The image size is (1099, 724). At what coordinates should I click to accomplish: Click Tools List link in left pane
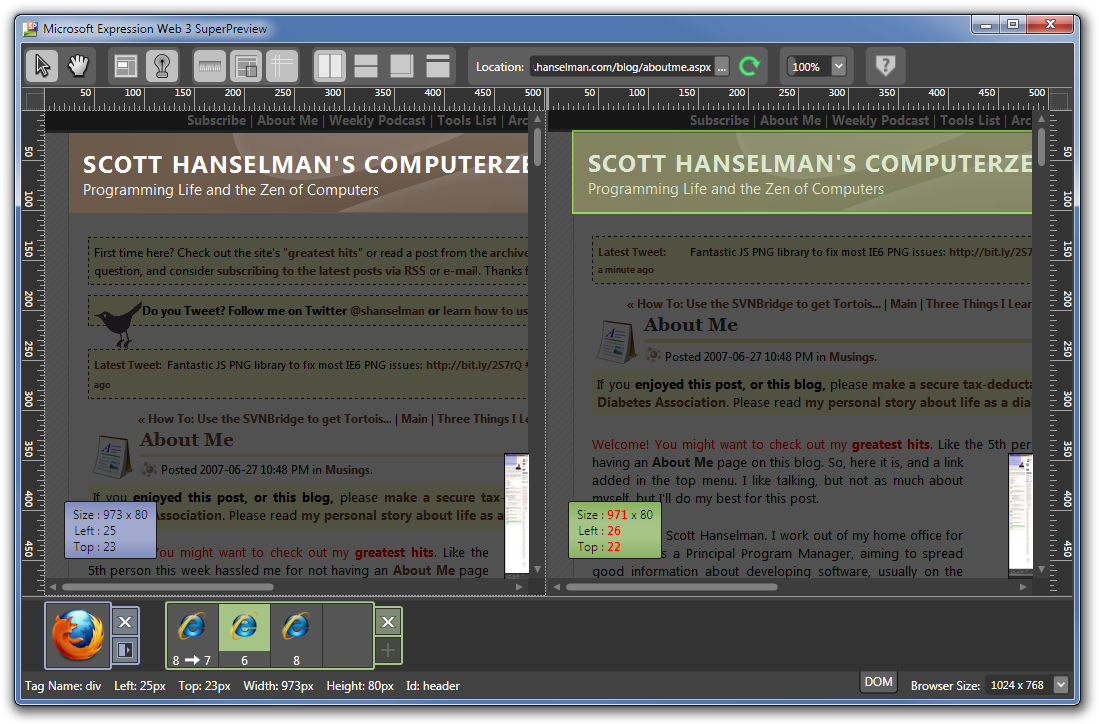click(x=467, y=121)
